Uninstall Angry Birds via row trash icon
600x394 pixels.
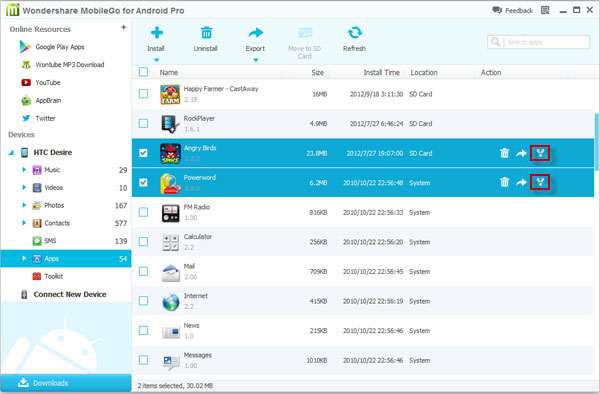(504, 153)
